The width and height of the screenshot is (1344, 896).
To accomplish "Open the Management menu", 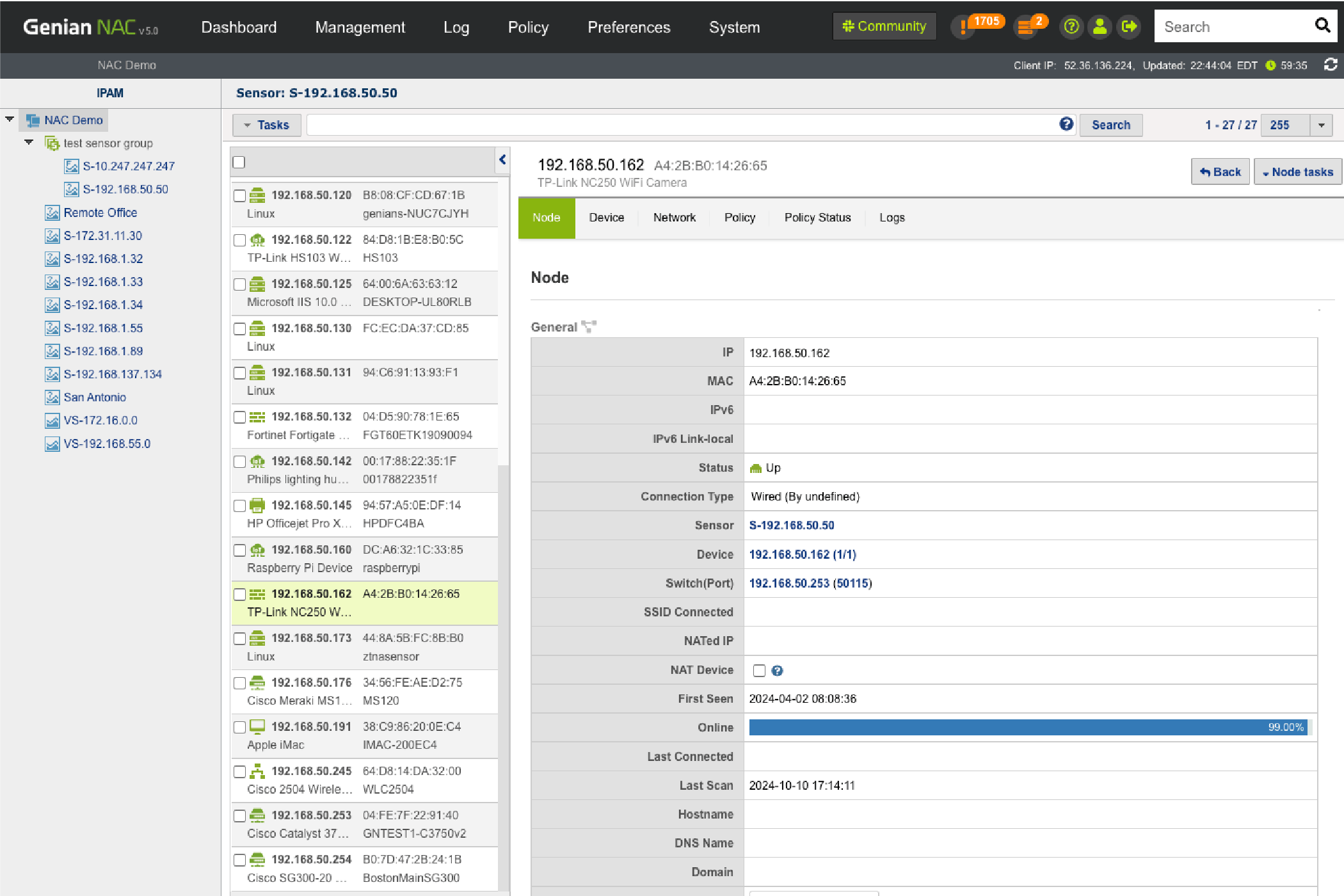I will coord(360,28).
